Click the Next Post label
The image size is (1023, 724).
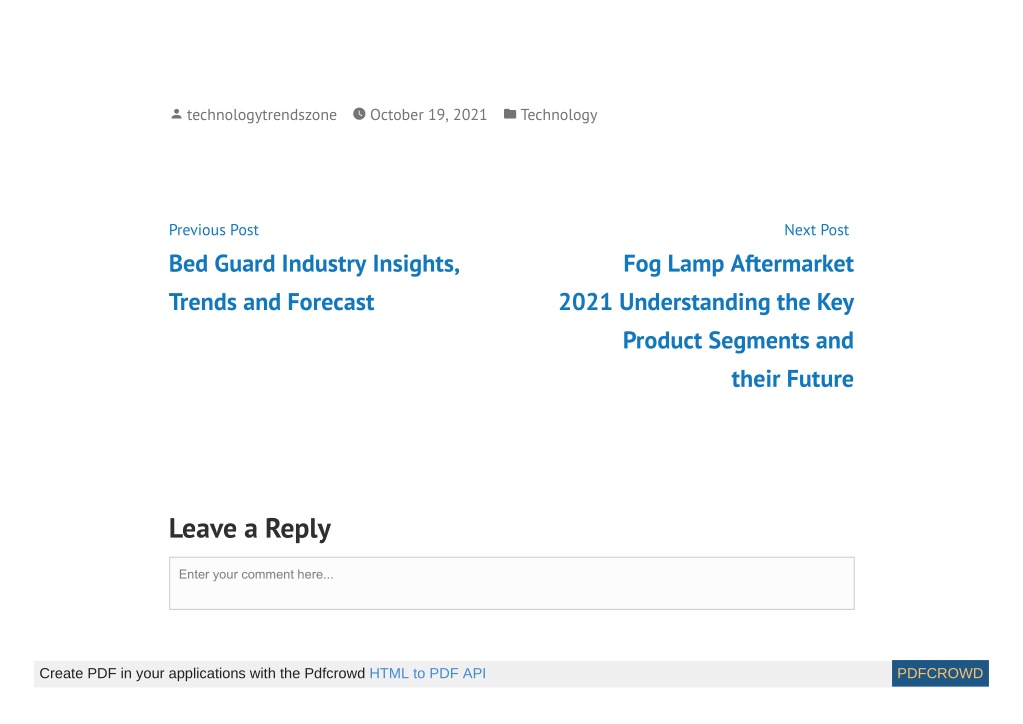[x=816, y=230]
